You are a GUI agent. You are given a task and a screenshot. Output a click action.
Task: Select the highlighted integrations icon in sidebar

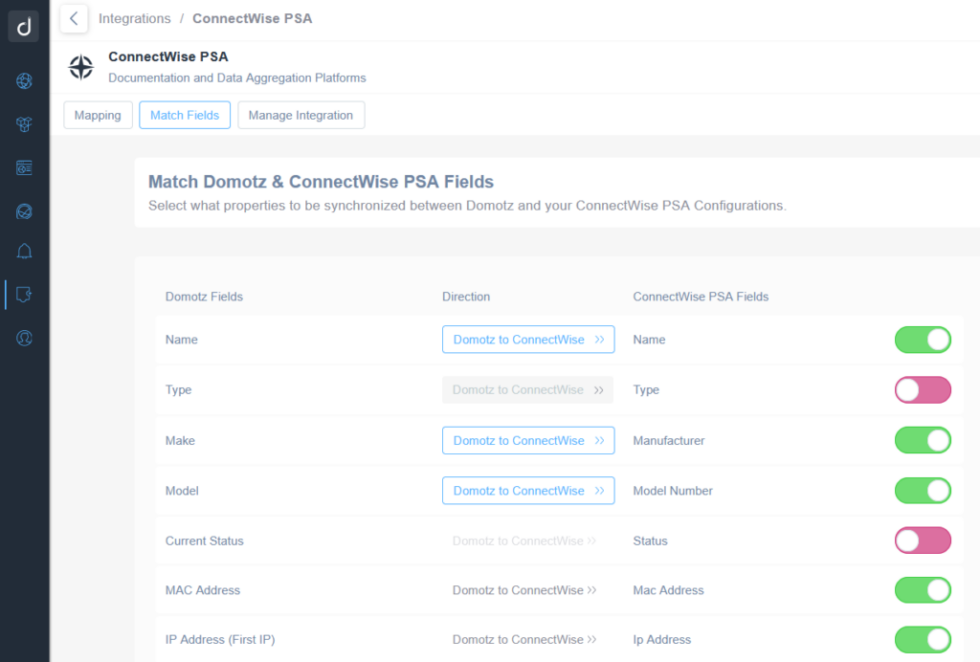click(x=24, y=294)
